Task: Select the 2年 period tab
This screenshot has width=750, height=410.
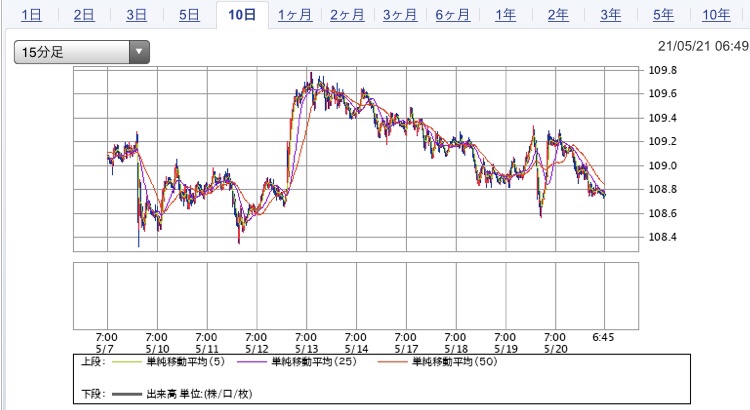Action: 558,14
